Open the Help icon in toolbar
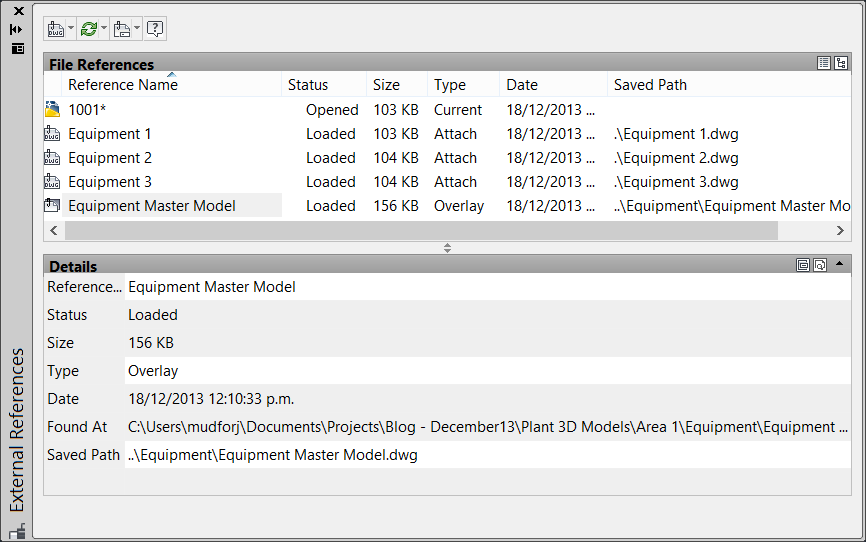Viewport: 866px width, 542px height. click(x=155, y=29)
